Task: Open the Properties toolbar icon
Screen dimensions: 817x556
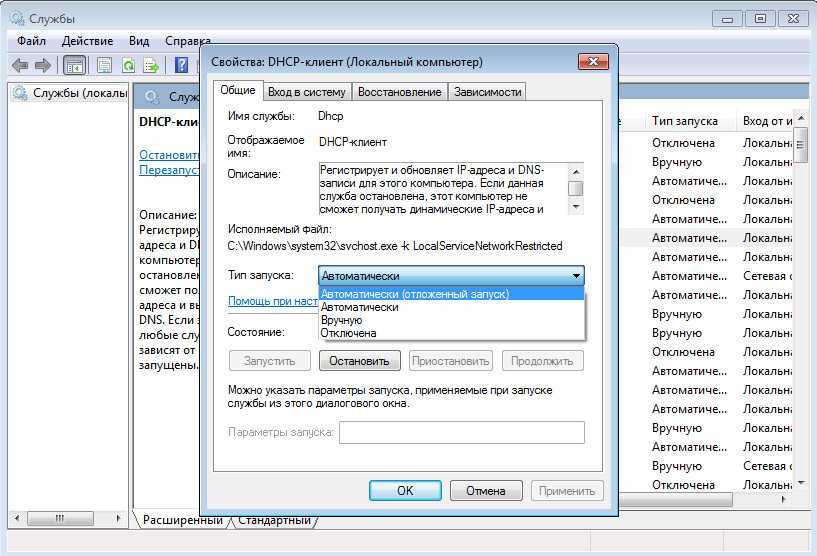Action: click(x=104, y=65)
